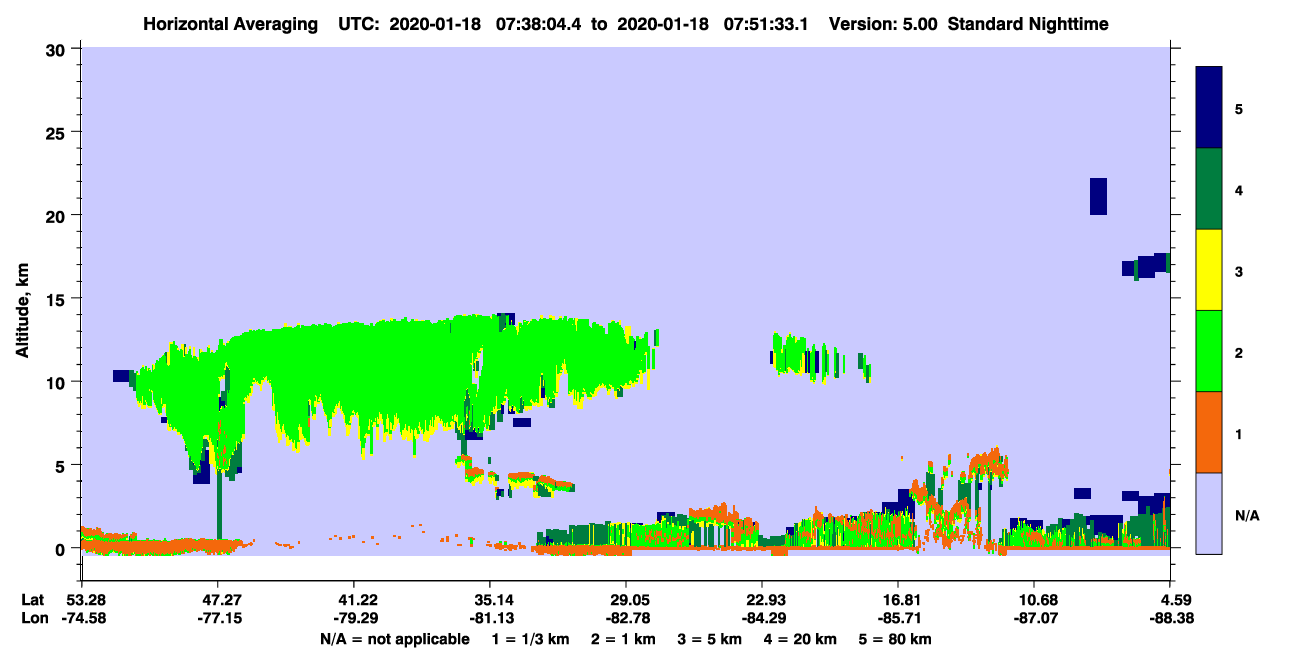This screenshot has height=667, width=1300.
Task: Click the lavender N/A colorbar segment
Action: click(x=1209, y=512)
